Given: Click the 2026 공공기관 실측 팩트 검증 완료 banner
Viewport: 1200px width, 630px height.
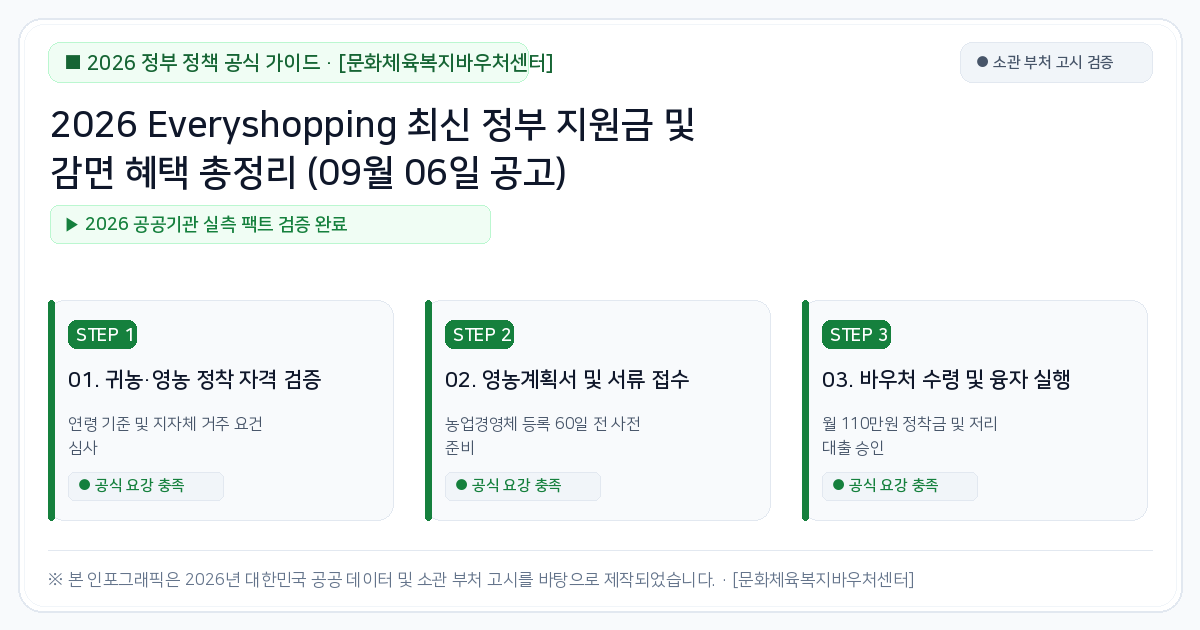Looking at the screenshot, I should click(270, 224).
